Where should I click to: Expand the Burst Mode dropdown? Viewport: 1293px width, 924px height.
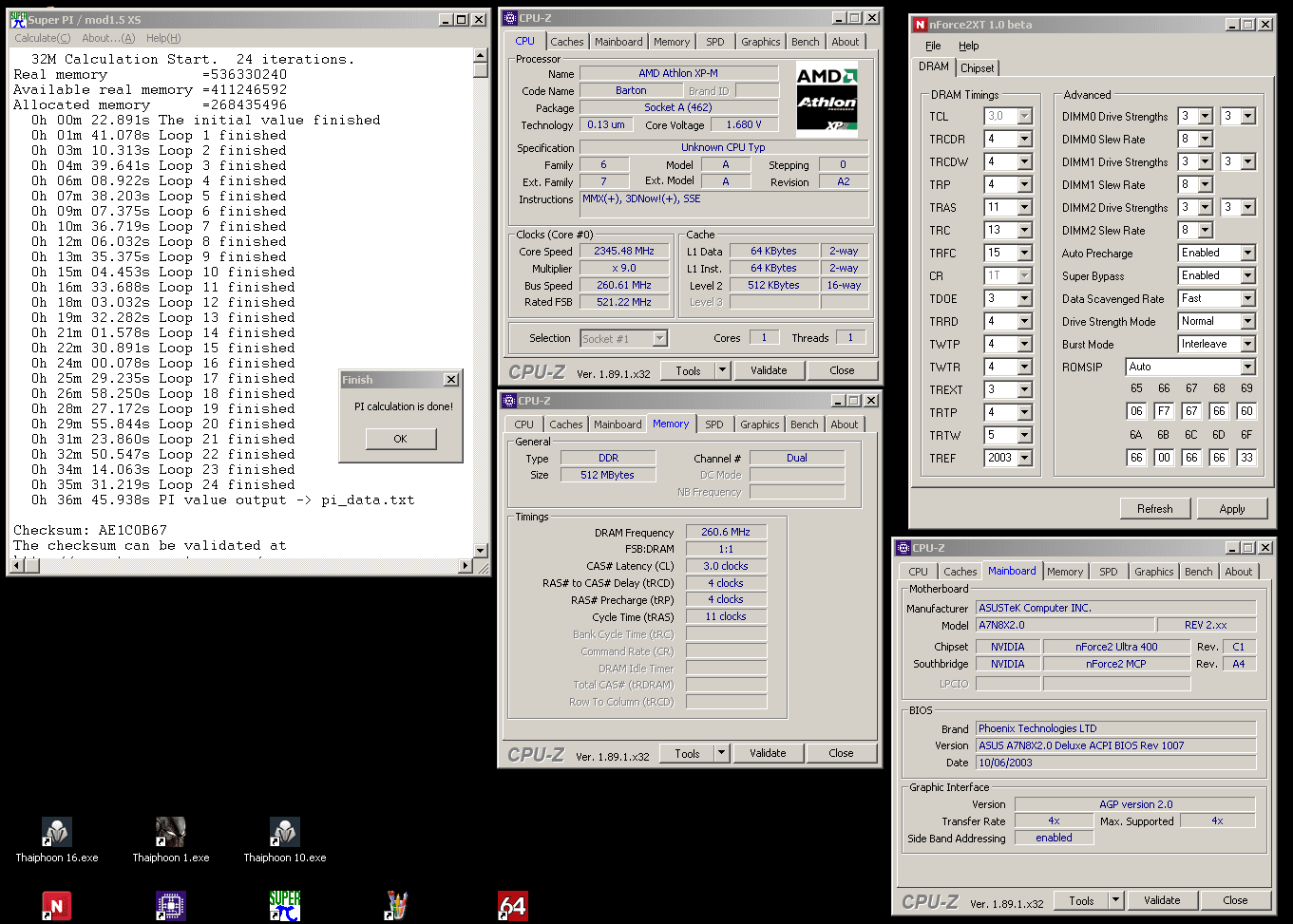point(1248,344)
